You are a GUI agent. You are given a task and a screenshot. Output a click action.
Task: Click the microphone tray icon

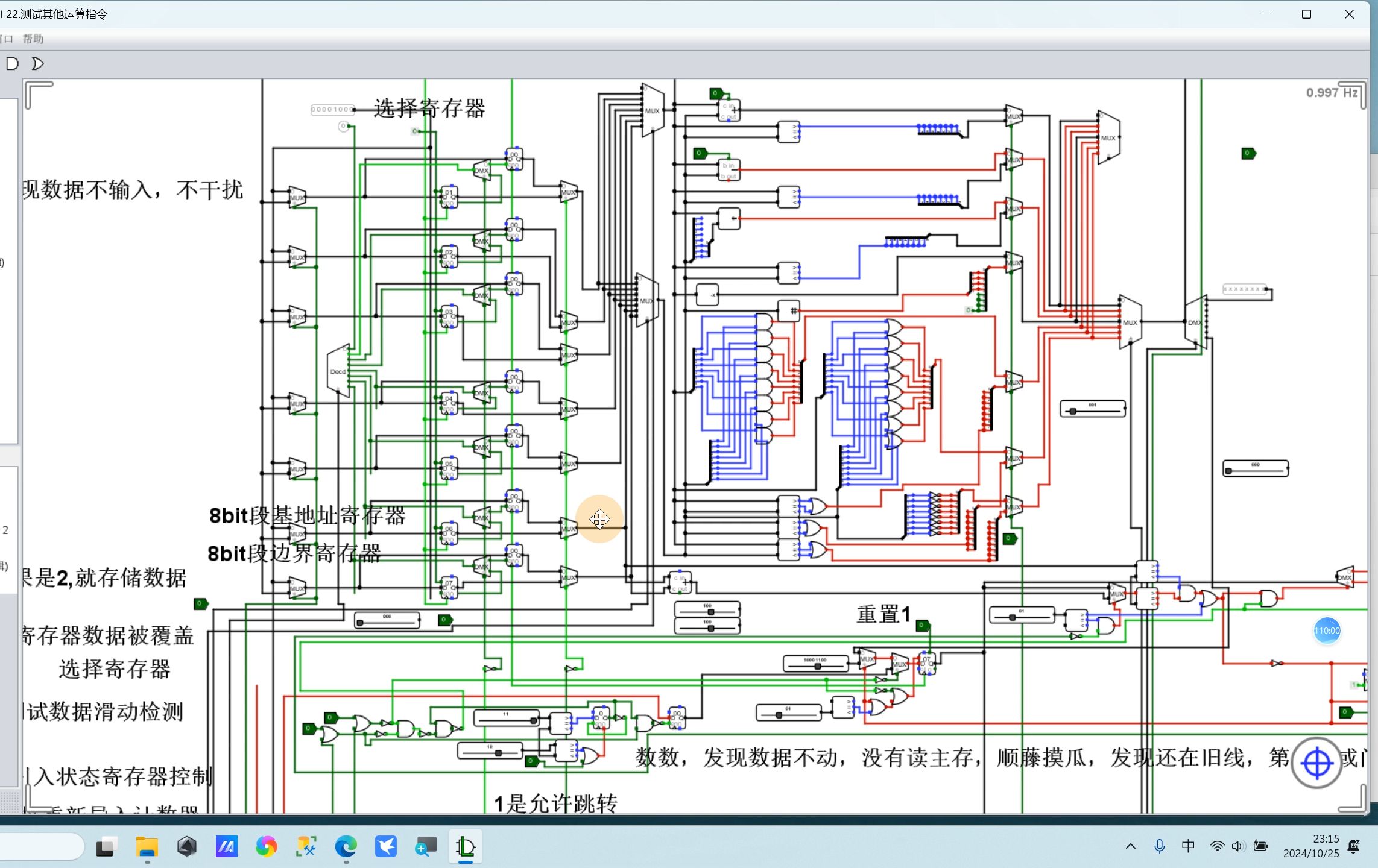(x=1159, y=846)
